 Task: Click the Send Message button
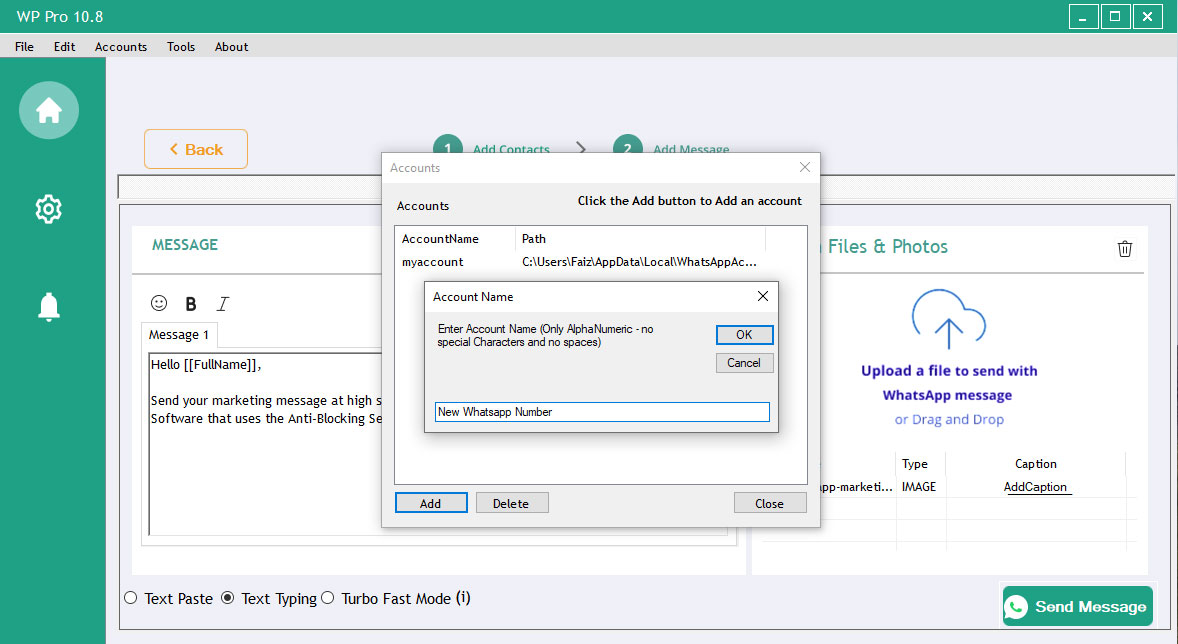(x=1077, y=606)
